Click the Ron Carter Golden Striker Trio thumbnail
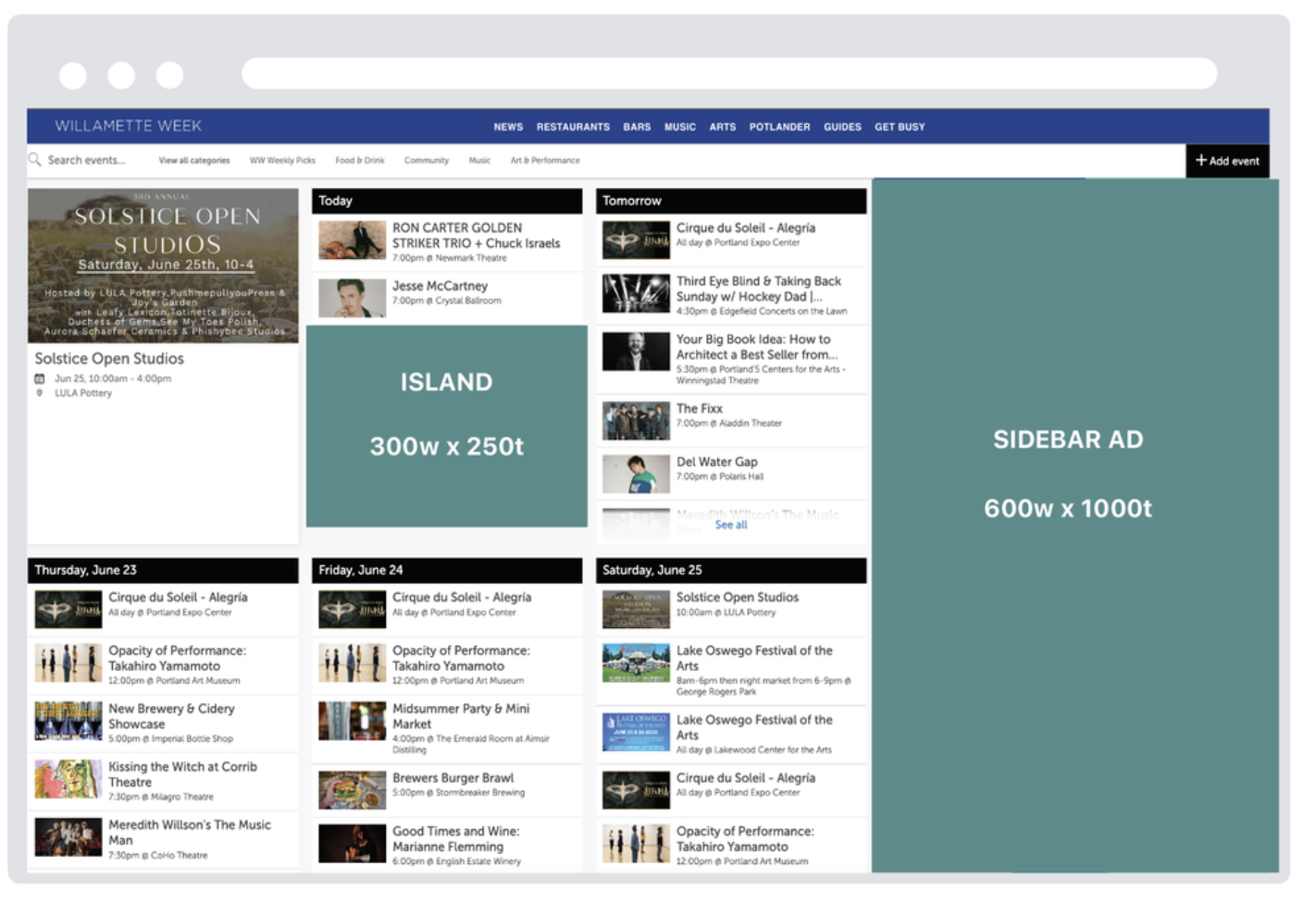 point(352,240)
